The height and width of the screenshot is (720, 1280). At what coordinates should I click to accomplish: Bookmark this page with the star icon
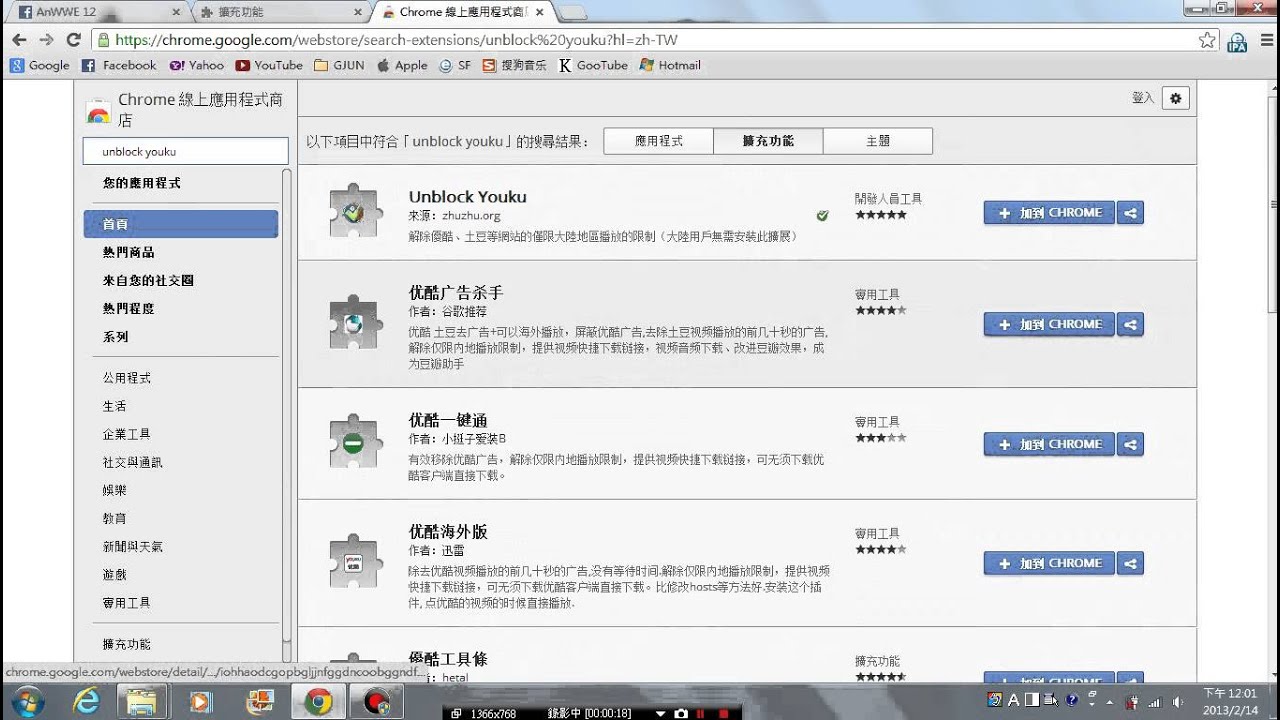[x=1207, y=40]
